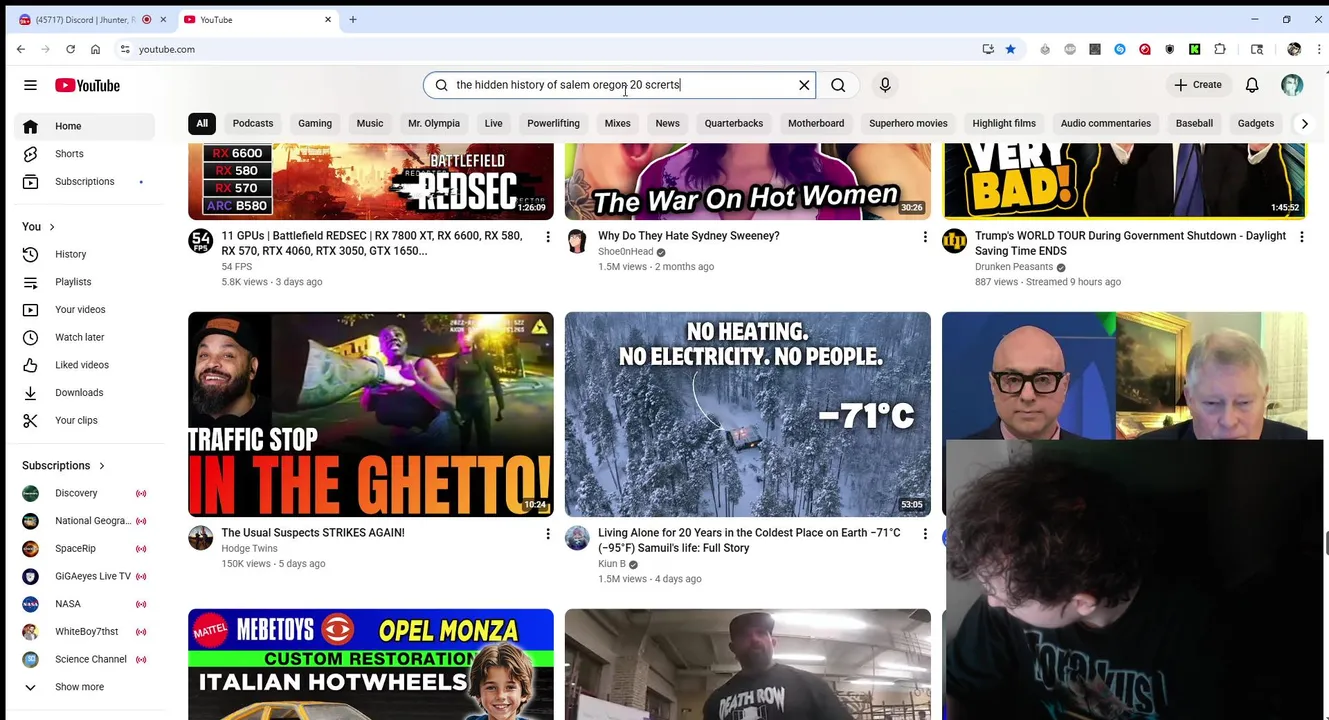Open Shoe0nHead channel avatar

(577, 241)
